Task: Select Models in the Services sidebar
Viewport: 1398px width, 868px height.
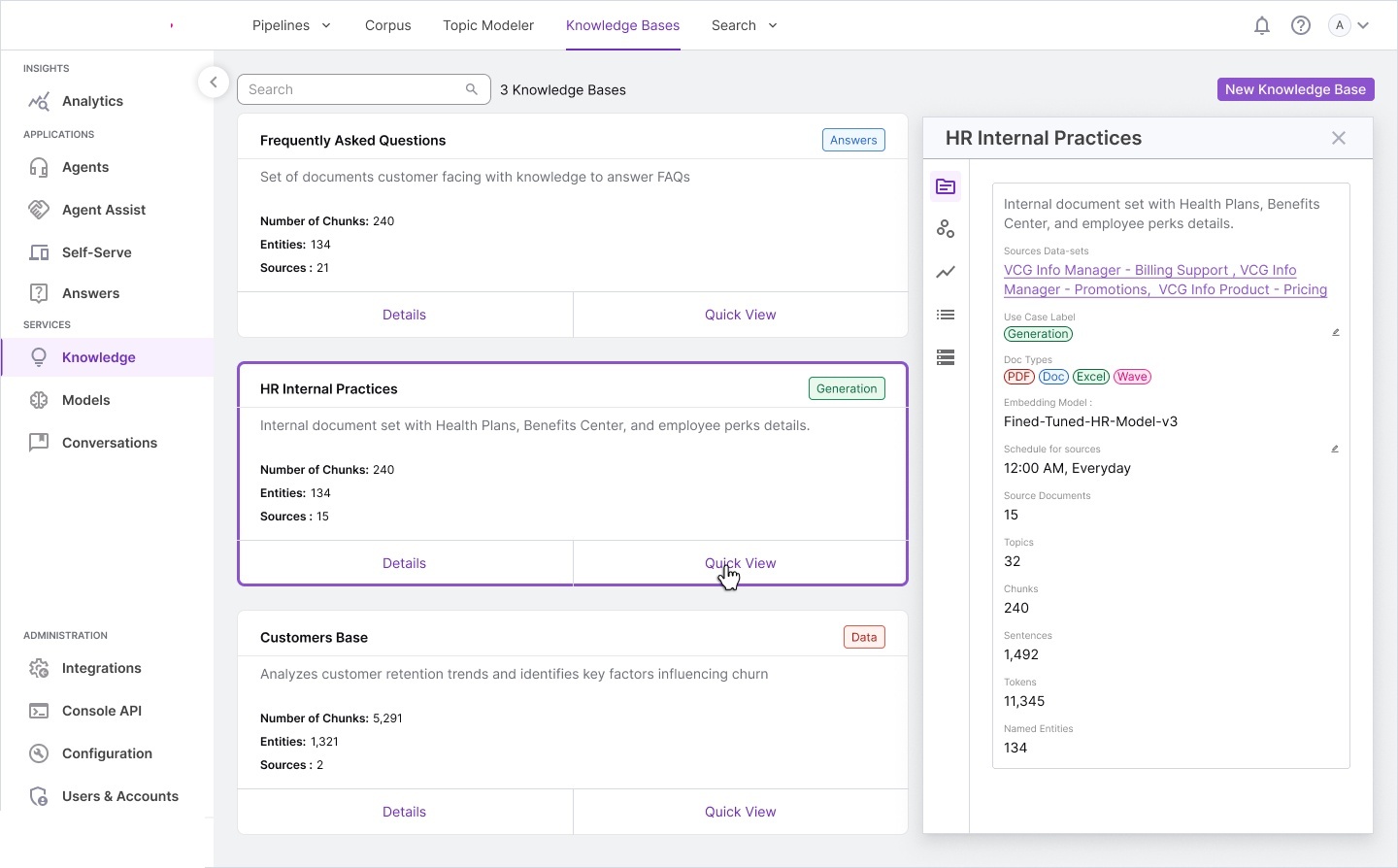Action: (85, 399)
